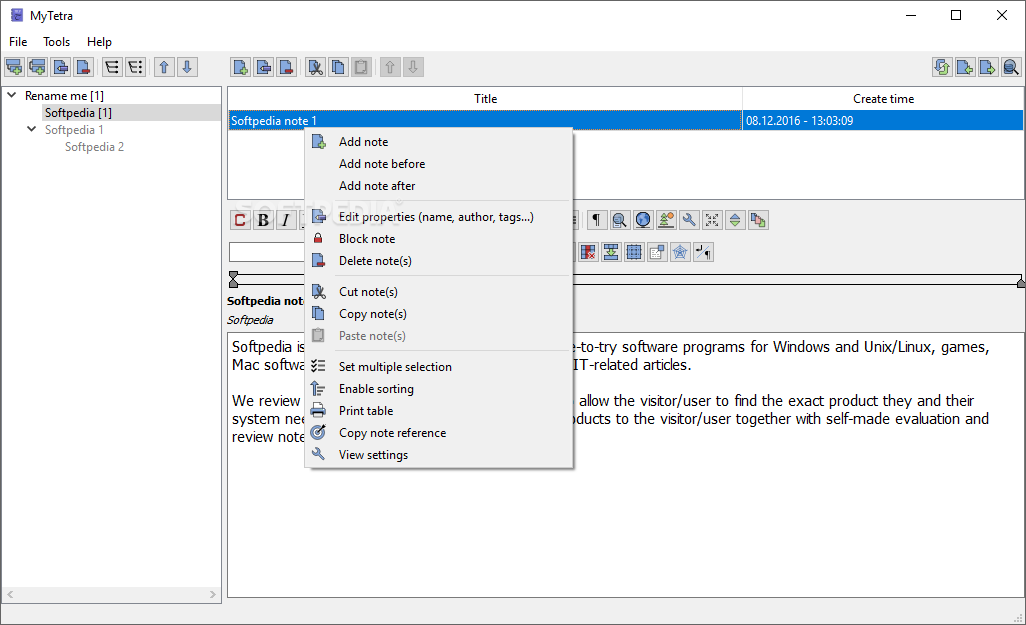This screenshot has width=1026, height=625.
Task: Click the right arrow of the tree horizontal scrollbar
Action: (213, 594)
